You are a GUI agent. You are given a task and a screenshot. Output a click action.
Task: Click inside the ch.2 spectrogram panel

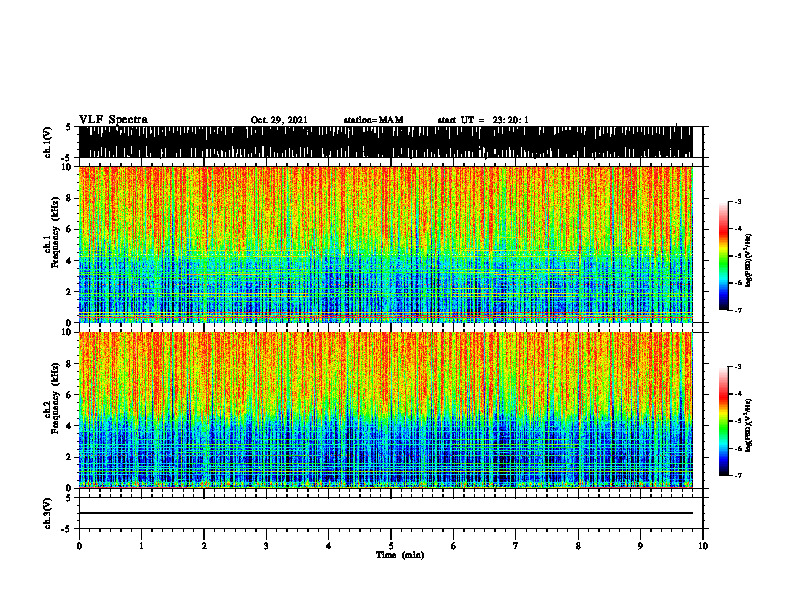tap(385, 410)
